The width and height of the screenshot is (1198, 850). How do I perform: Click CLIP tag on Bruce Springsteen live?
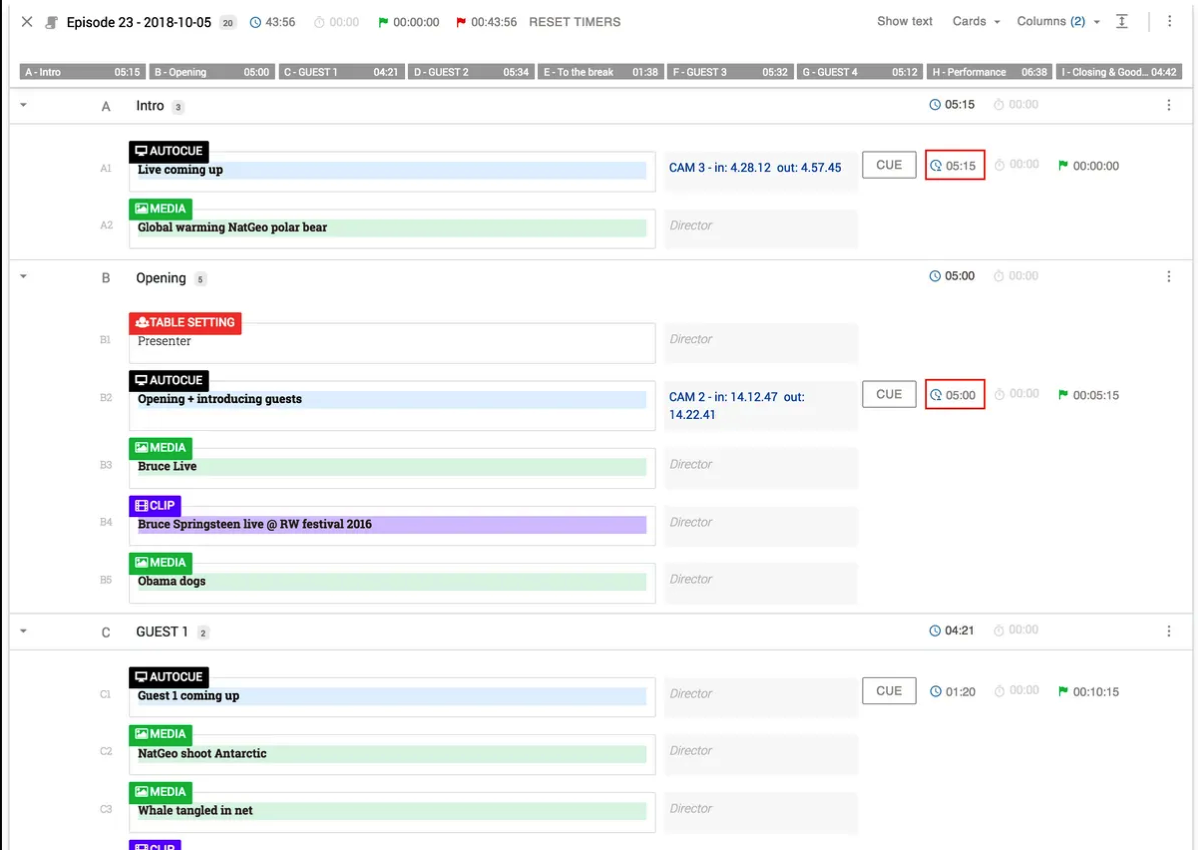tap(155, 506)
